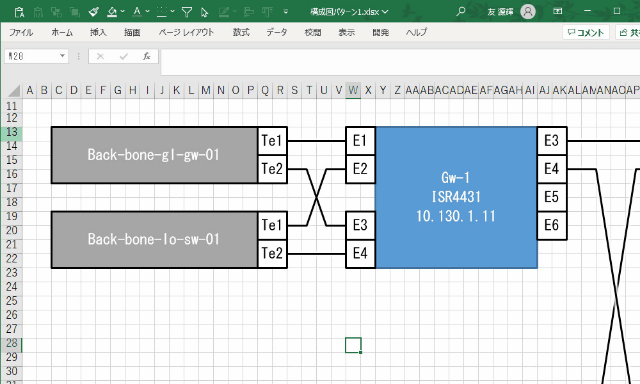Click the paste special icon in quick access toolbar
640x384 pixels.
click(19, 12)
